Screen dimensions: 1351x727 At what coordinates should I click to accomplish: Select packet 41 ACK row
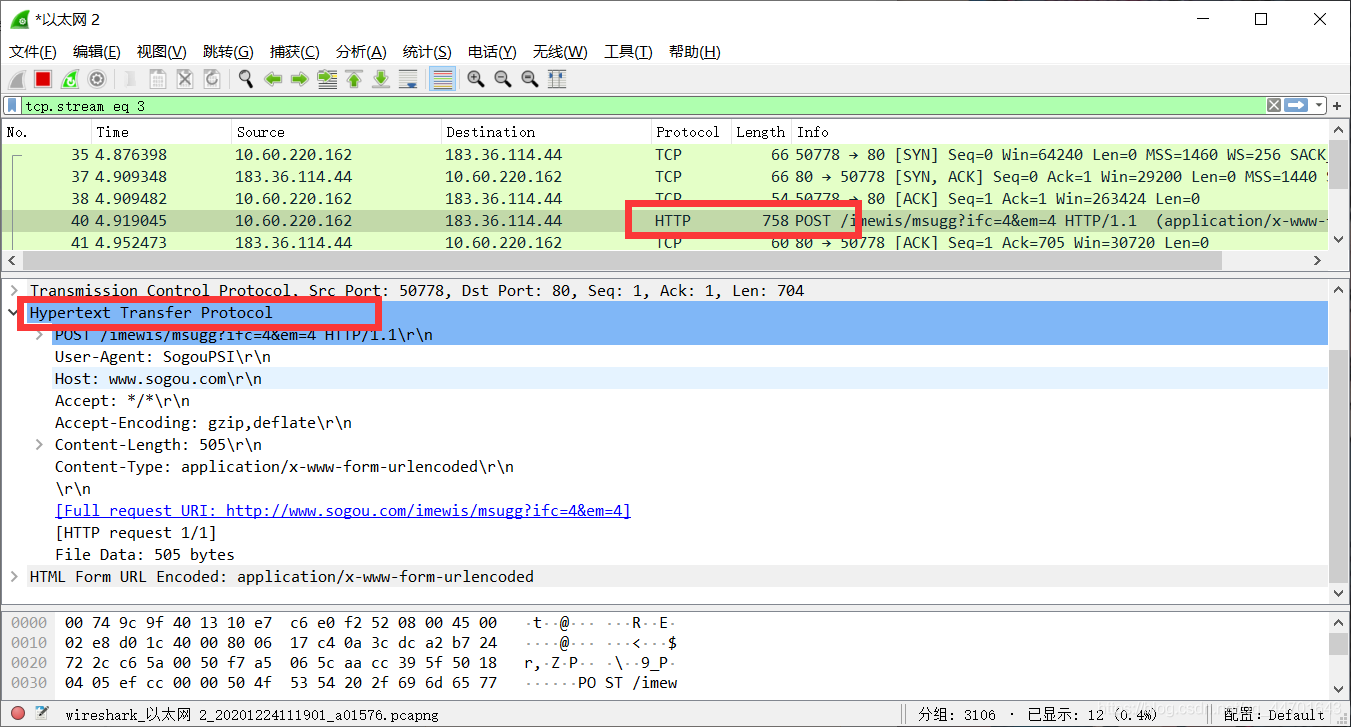click(665, 243)
